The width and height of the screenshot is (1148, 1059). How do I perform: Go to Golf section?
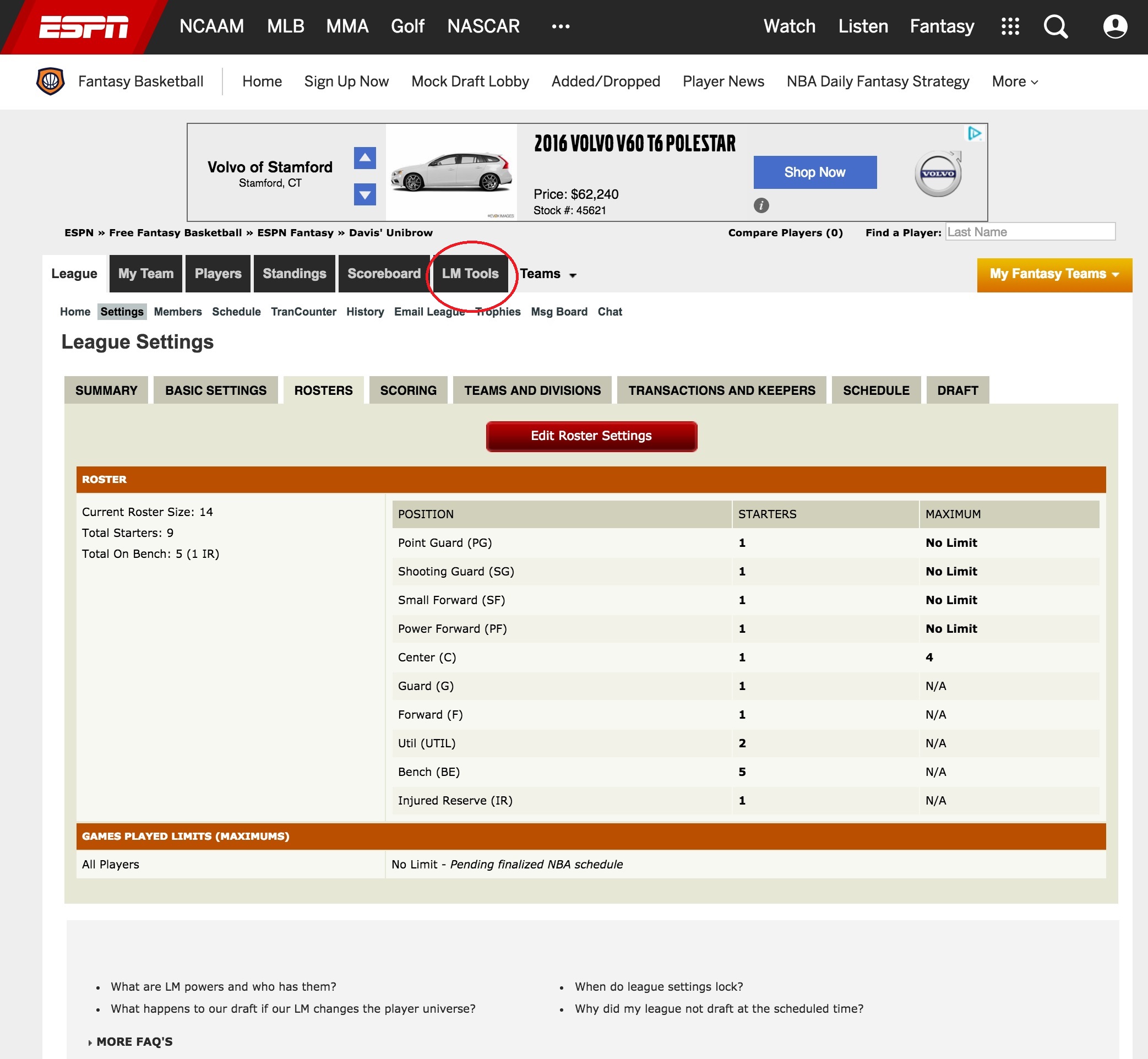pyautogui.click(x=407, y=26)
